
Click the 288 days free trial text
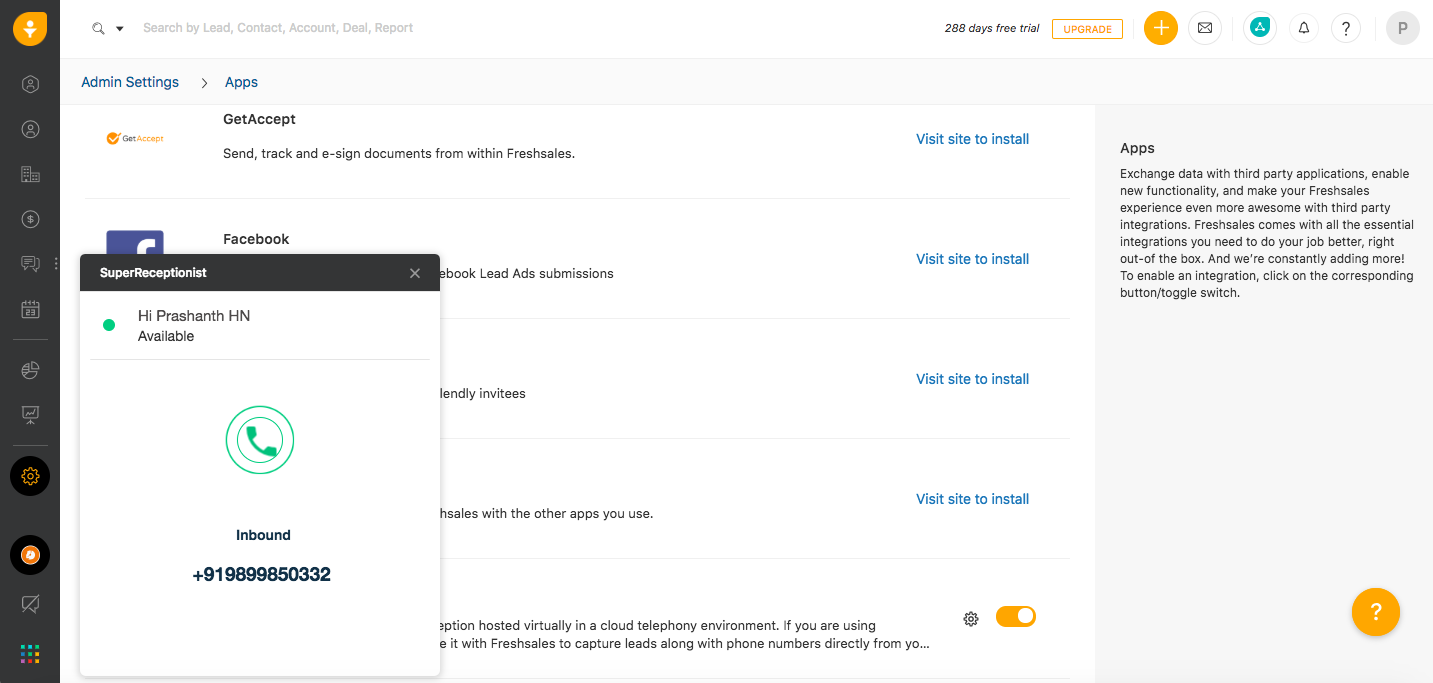coord(992,28)
